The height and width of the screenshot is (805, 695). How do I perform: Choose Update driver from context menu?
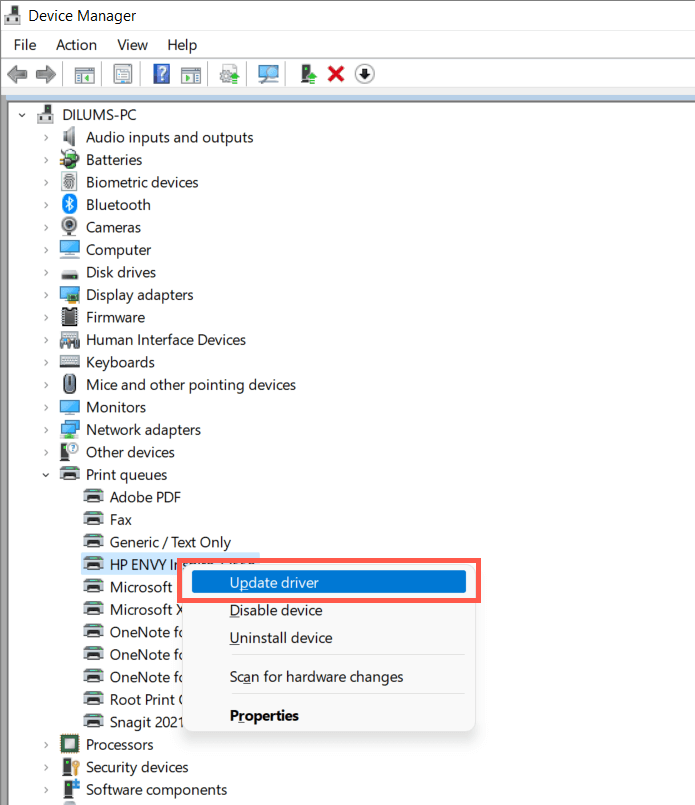tap(329, 582)
